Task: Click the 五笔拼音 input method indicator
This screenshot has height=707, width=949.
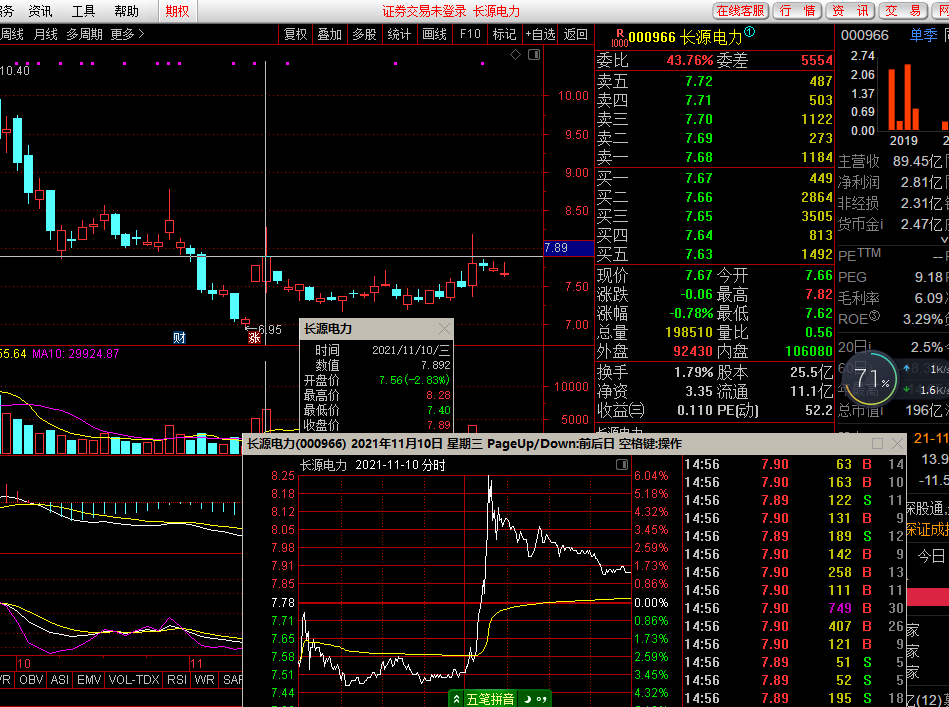Action: [x=490, y=699]
